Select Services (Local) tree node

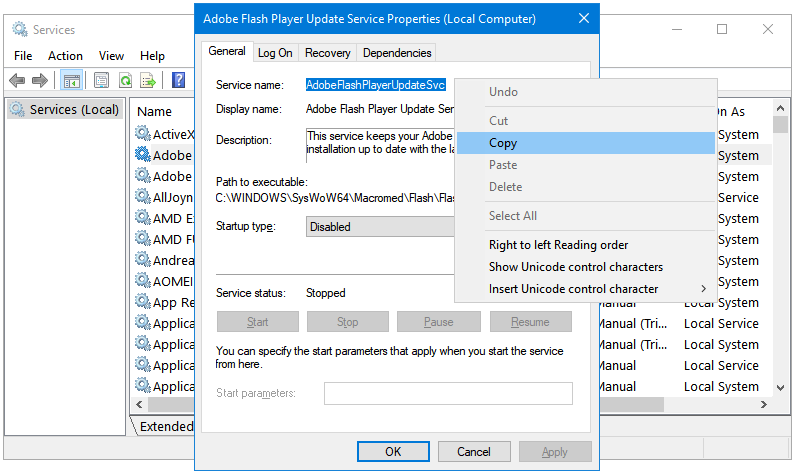pos(64,110)
